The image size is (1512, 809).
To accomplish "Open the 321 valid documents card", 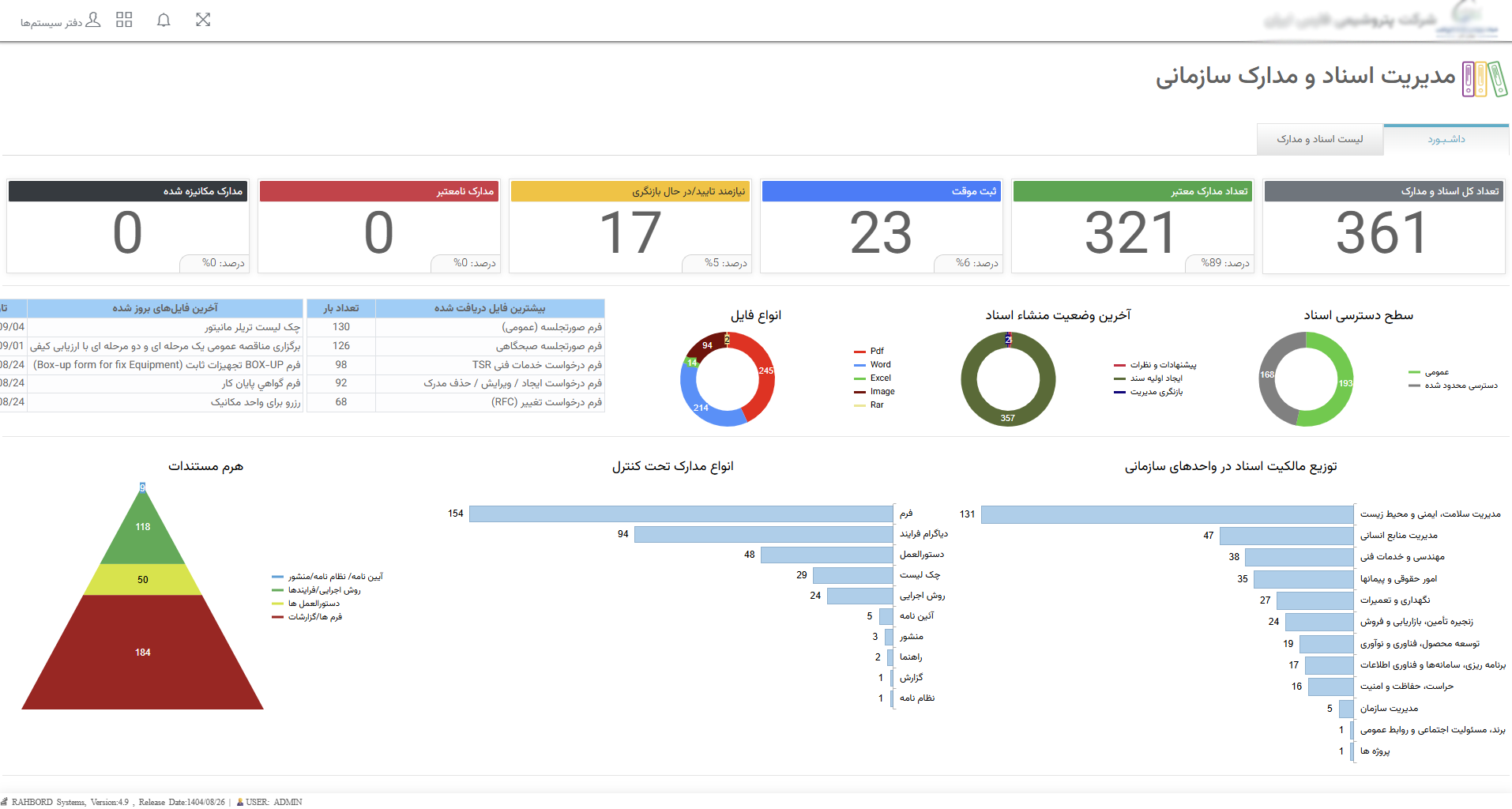I will pyautogui.click(x=1133, y=227).
